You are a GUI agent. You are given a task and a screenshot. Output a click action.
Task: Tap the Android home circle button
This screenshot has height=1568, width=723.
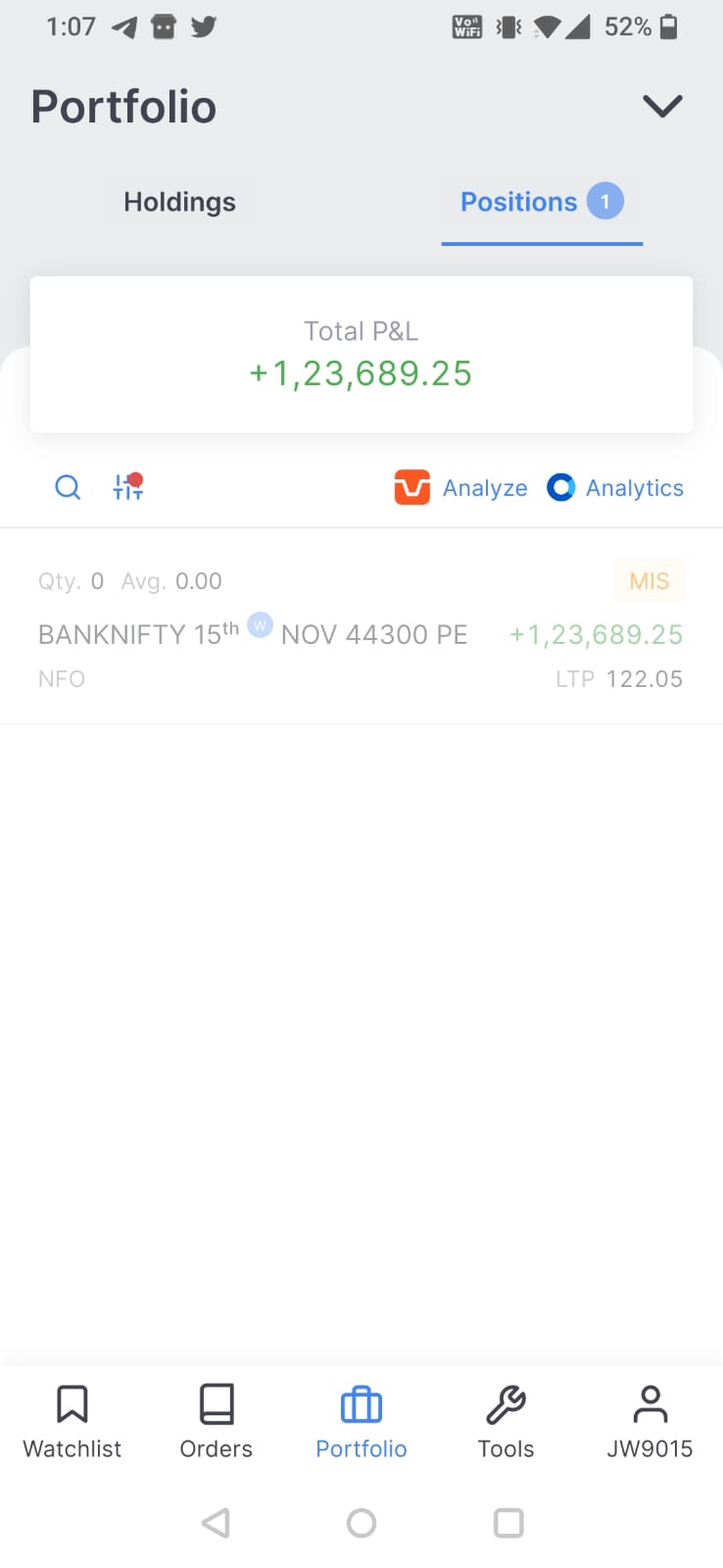tap(361, 1523)
